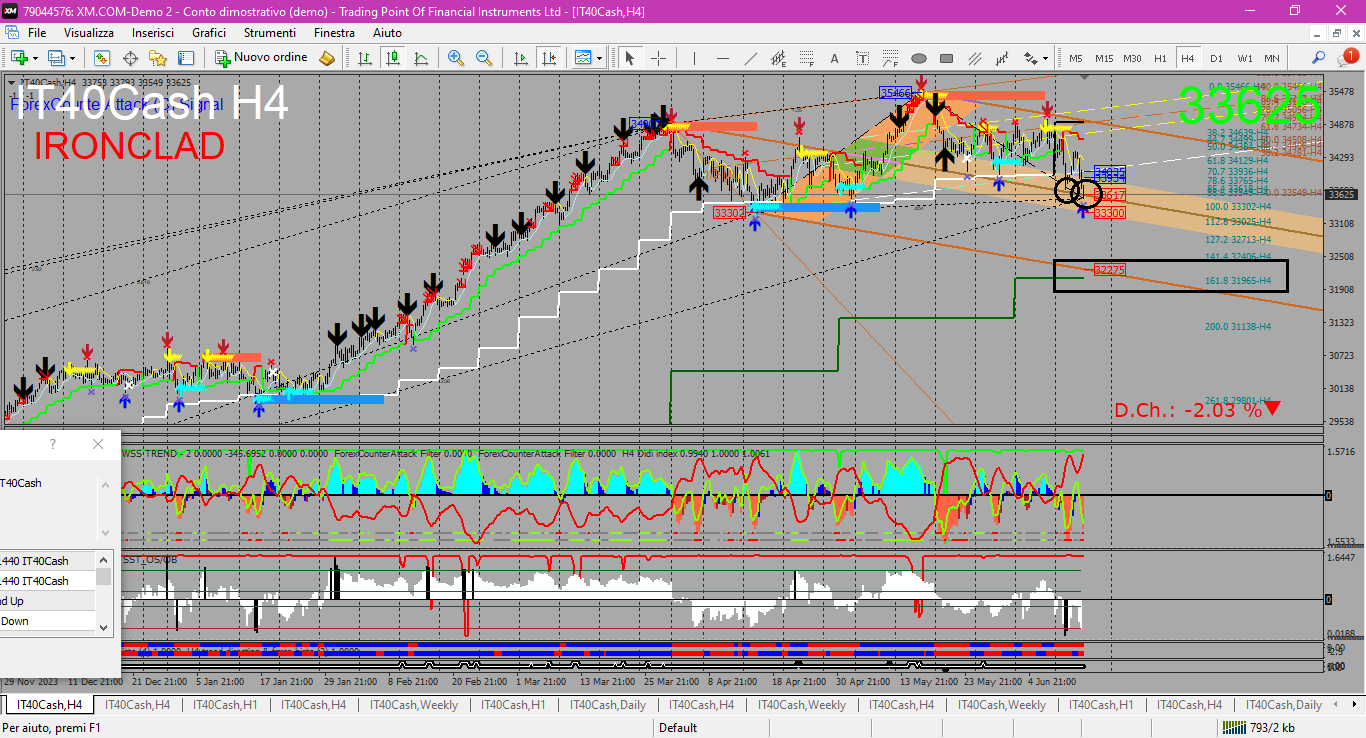The width and height of the screenshot is (1366, 738).
Task: Select the ellipse drawing tool
Action: point(919,58)
